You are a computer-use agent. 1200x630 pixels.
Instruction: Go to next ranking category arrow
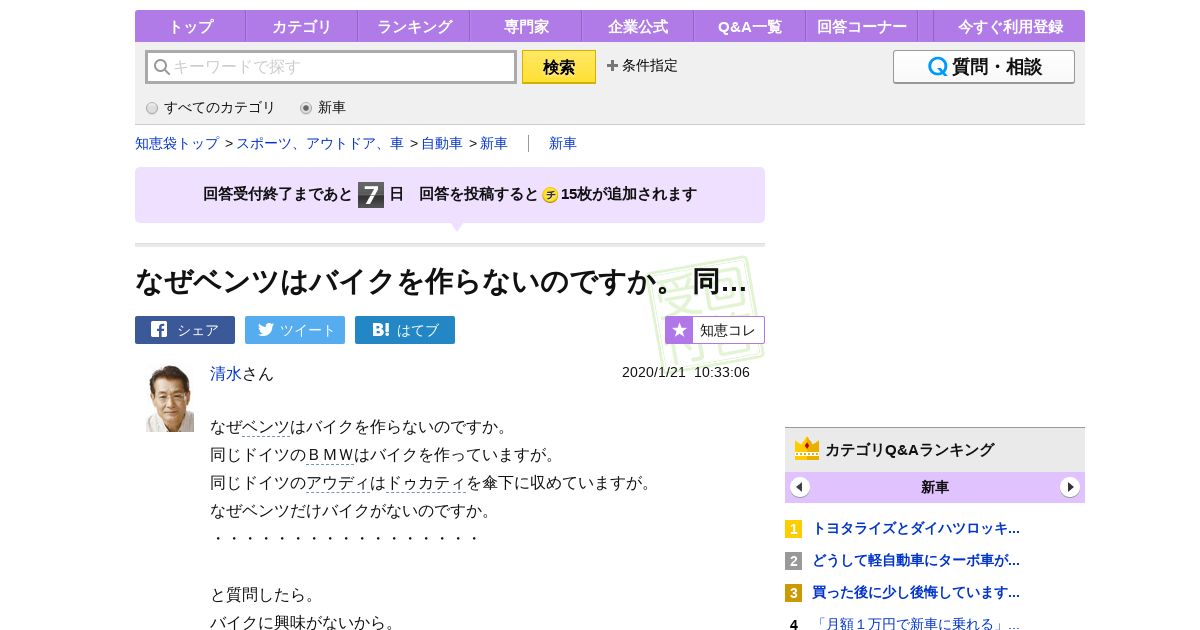pyautogui.click(x=1070, y=487)
